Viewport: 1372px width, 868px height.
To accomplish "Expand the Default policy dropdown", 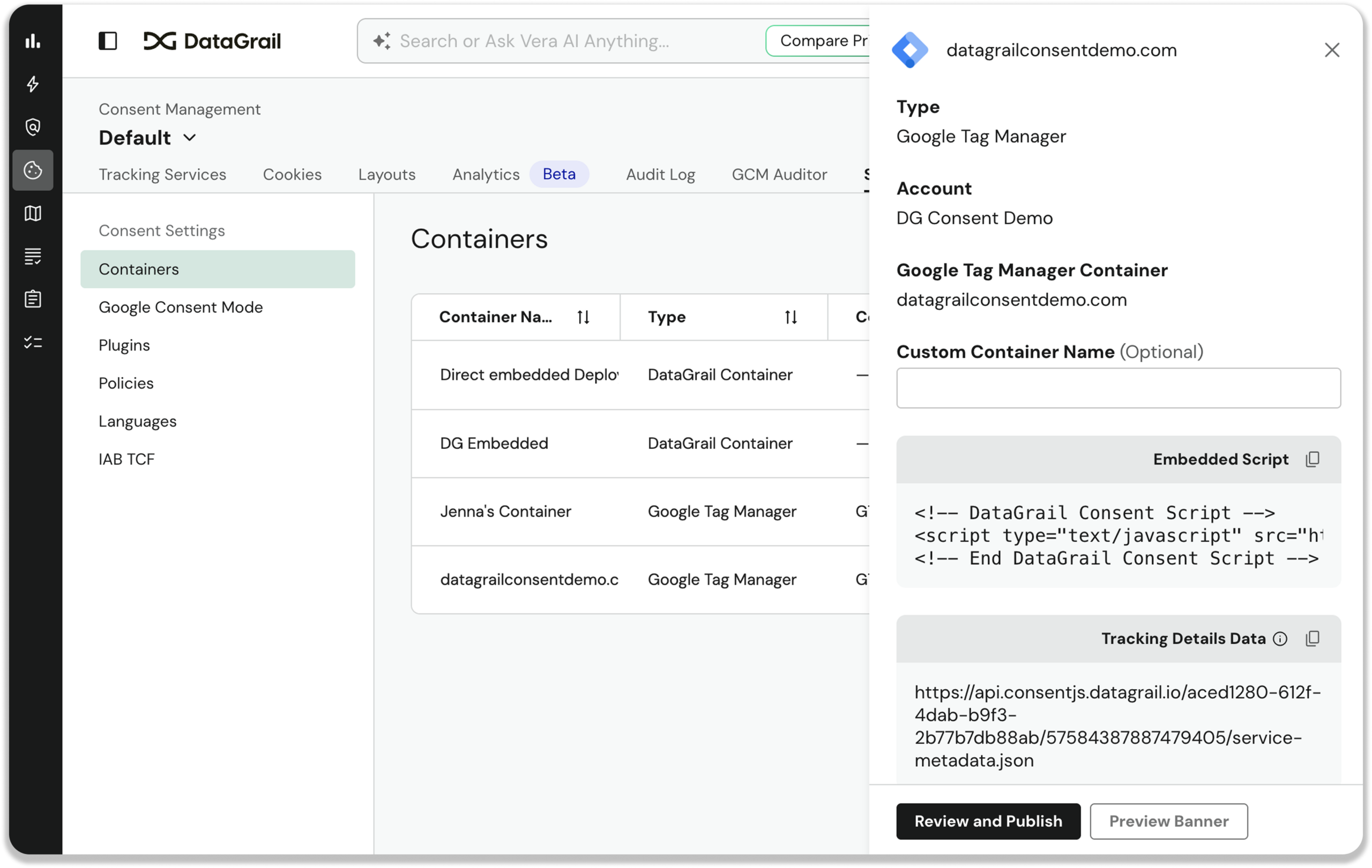I will tap(147, 138).
